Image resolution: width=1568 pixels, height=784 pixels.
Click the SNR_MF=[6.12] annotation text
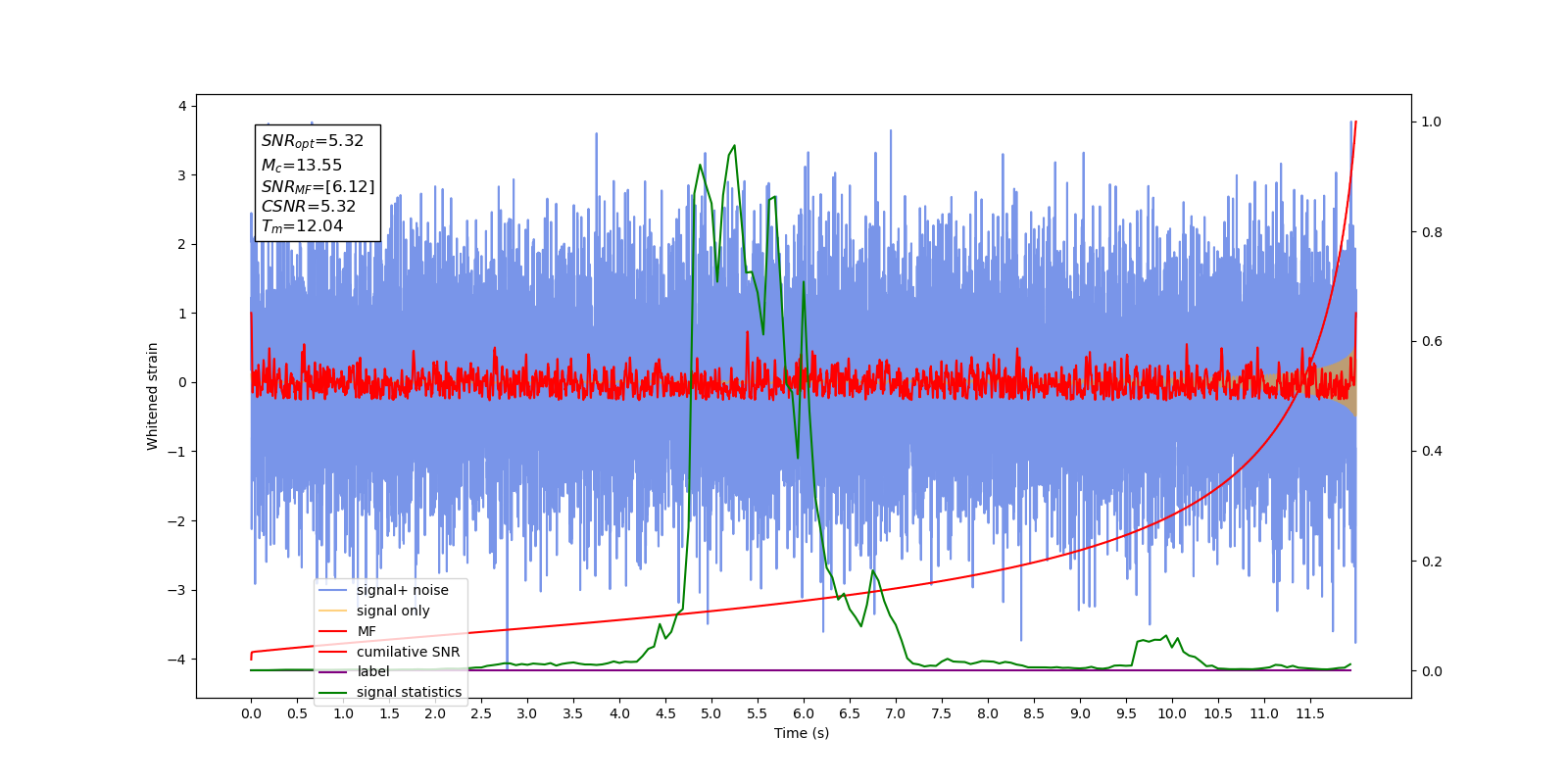pyautogui.click(x=318, y=186)
